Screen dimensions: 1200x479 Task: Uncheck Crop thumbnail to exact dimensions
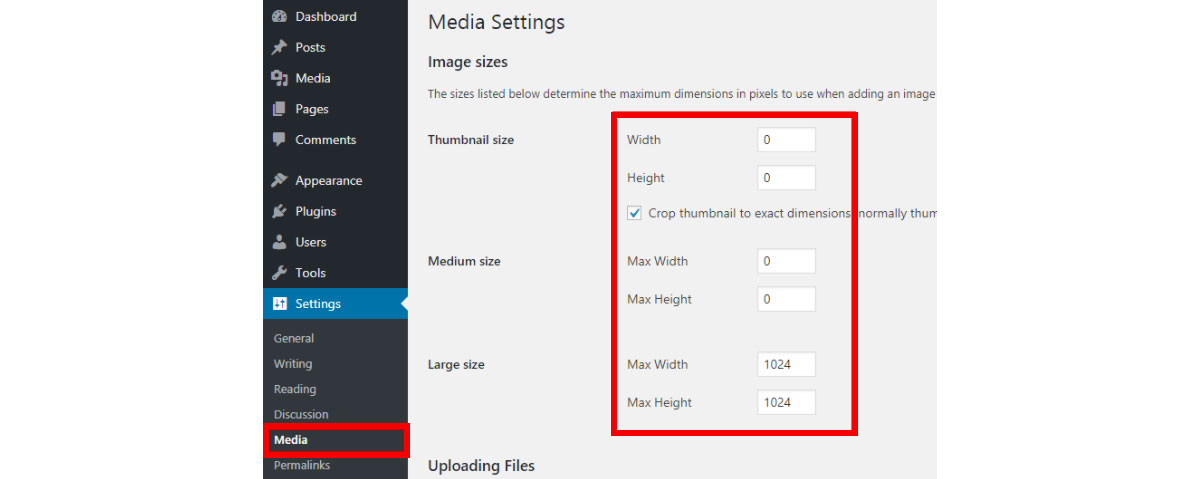tap(634, 213)
